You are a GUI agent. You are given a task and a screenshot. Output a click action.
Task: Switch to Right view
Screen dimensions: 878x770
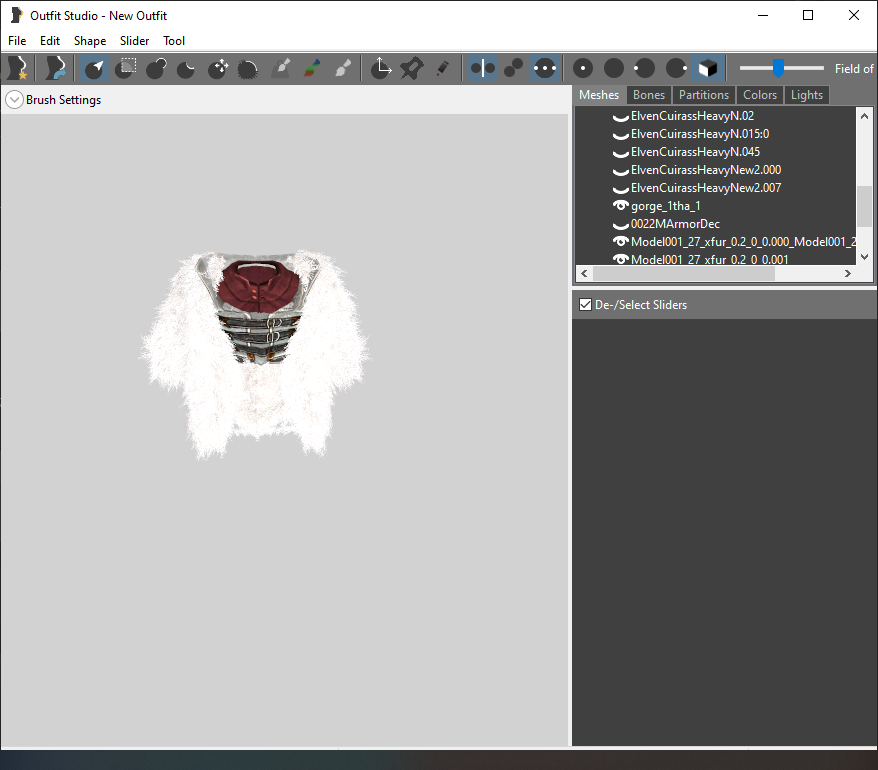[x=676, y=68]
